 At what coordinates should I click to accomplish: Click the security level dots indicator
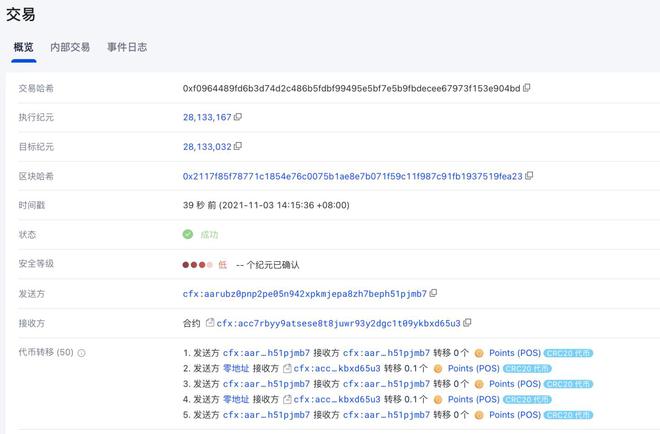point(197,265)
